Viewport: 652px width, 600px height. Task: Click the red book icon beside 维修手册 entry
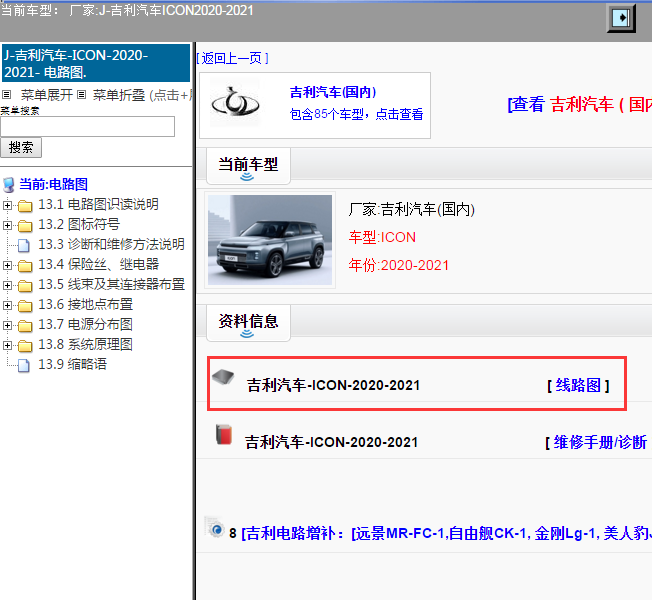click(224, 435)
